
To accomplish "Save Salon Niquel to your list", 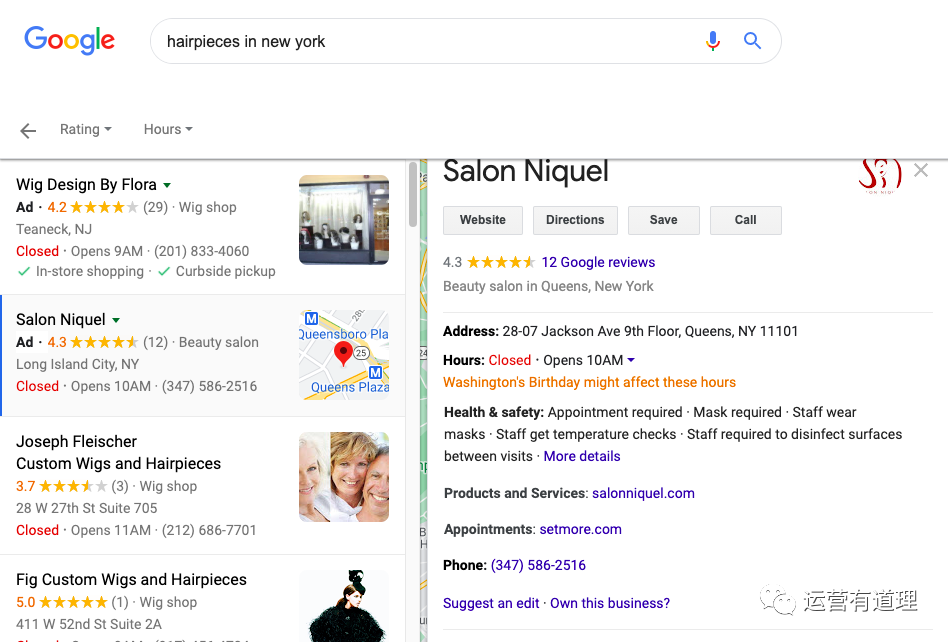I will [663, 220].
